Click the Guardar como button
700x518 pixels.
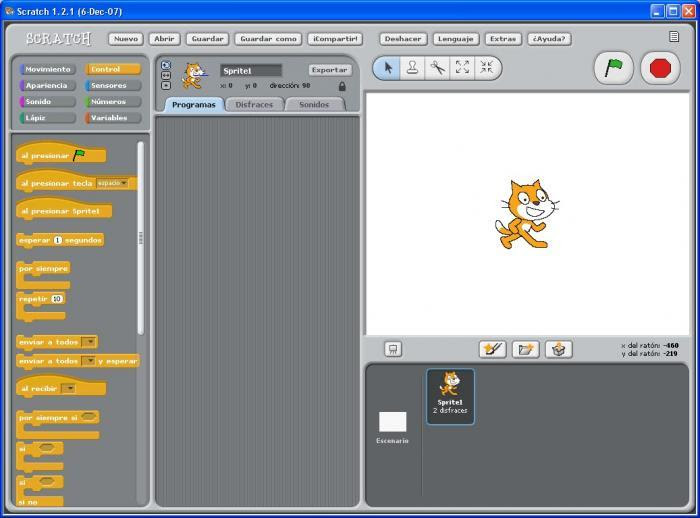[268, 39]
